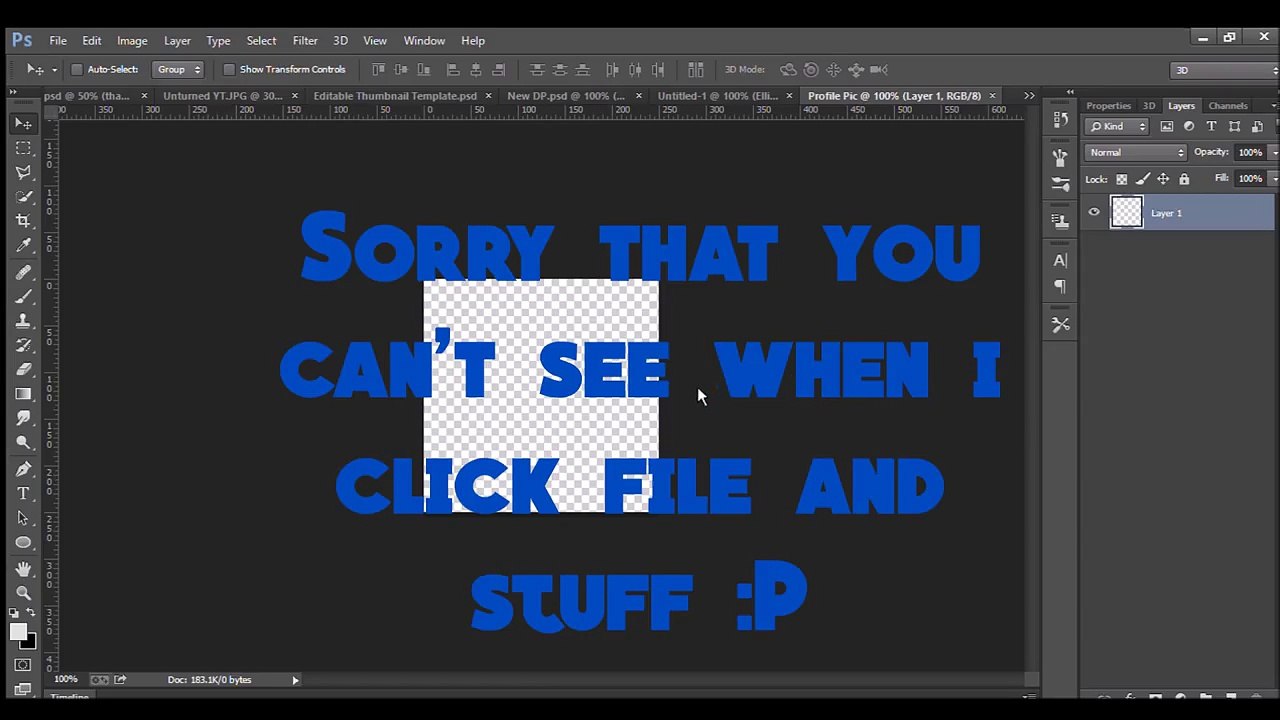This screenshot has width=1280, height=720.
Task: Open the Character panel icon
Action: pos(1060,260)
